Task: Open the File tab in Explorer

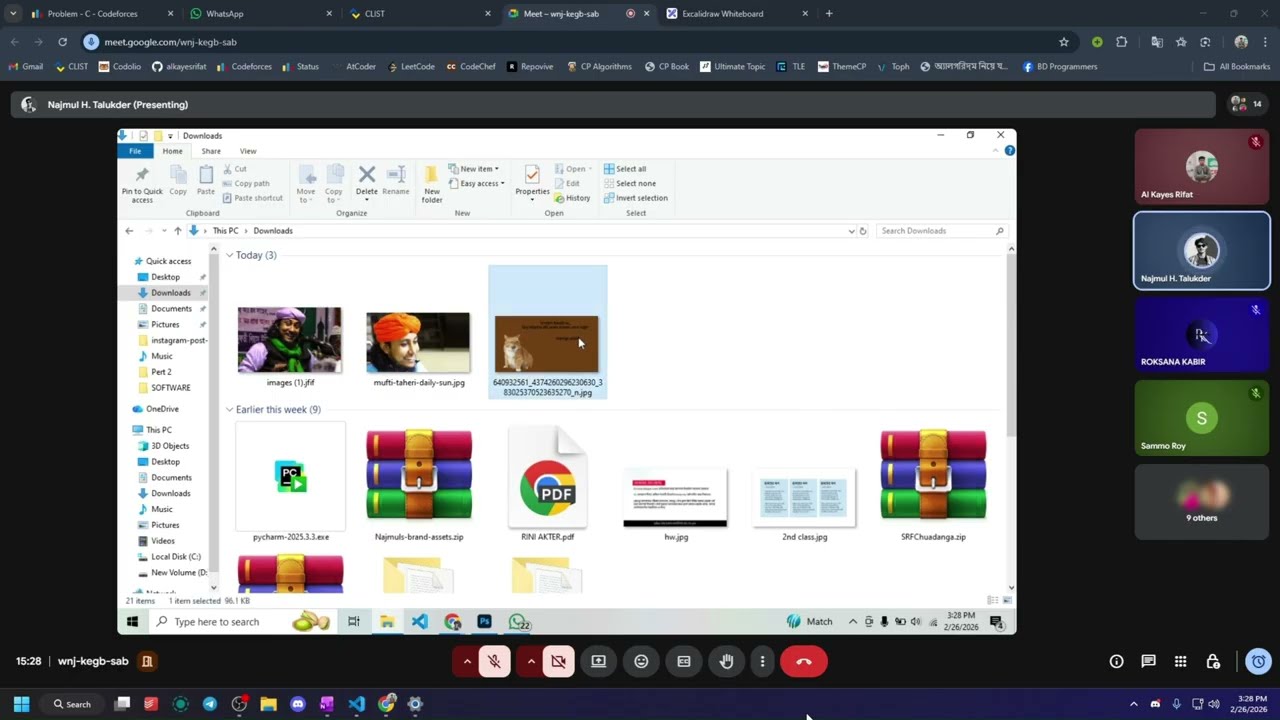Action: pos(135,151)
